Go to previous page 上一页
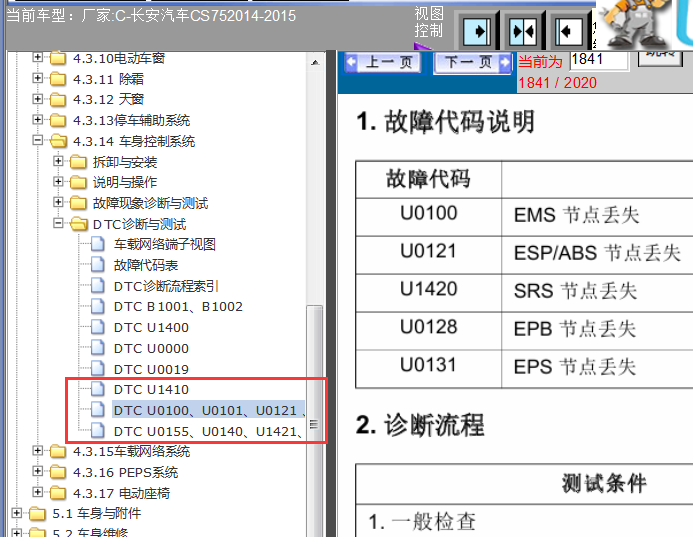 [383, 62]
